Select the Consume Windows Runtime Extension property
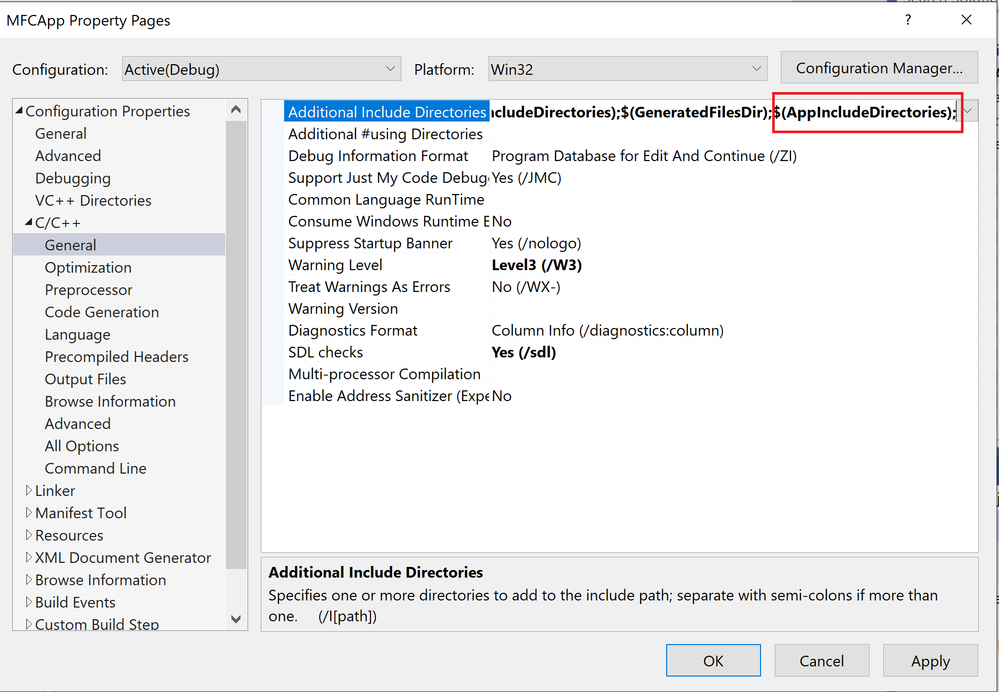Screen dimensions: 999x692 (388, 221)
